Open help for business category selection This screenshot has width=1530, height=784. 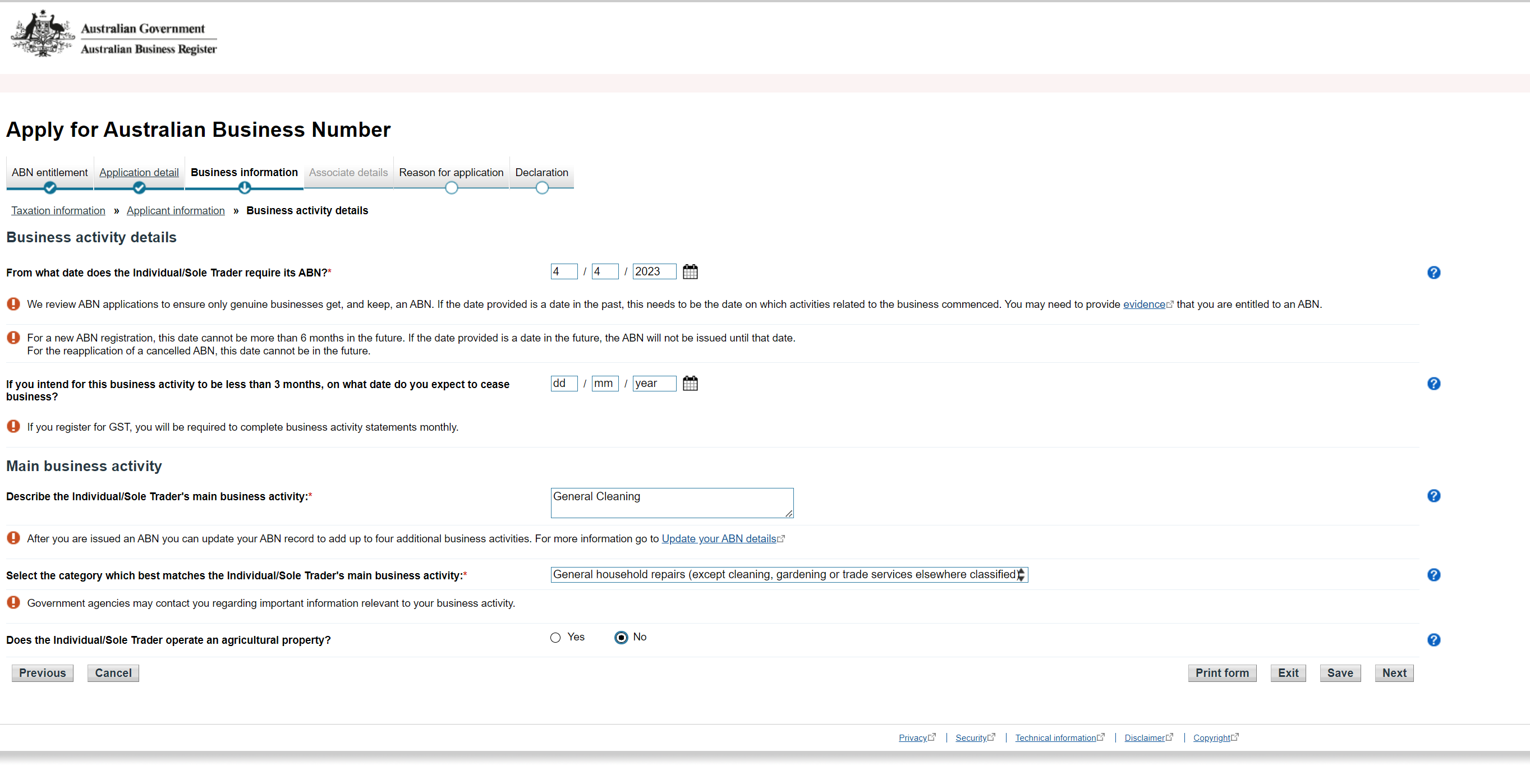1433,575
